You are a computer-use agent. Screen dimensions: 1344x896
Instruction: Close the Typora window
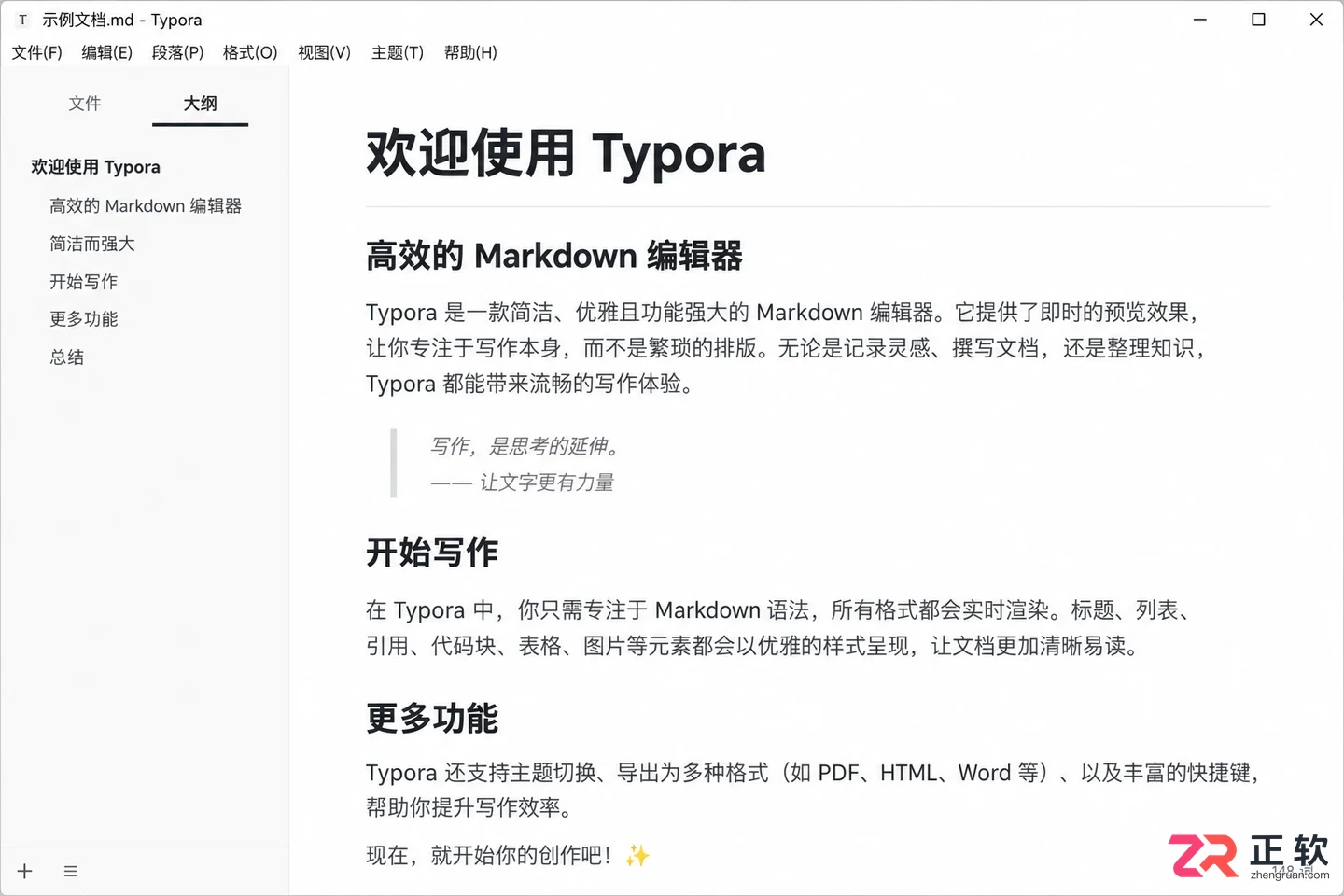click(x=1316, y=20)
